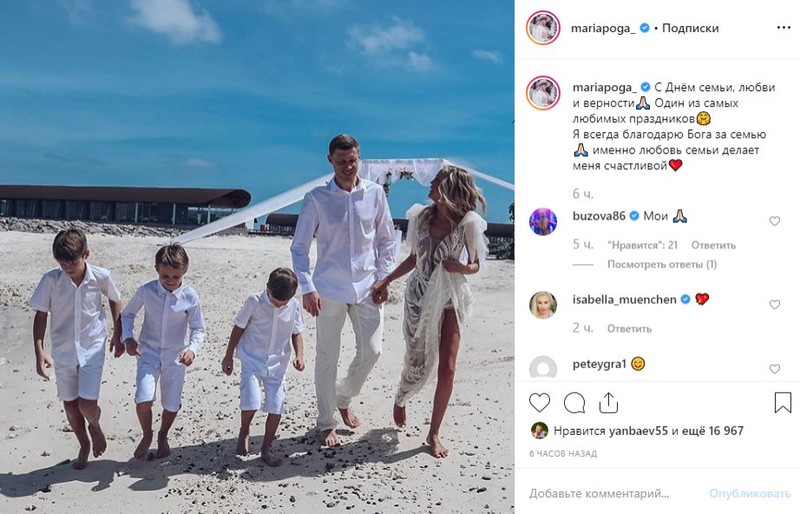
Task: Save the post with the bookmark icon
Action: coord(783,403)
